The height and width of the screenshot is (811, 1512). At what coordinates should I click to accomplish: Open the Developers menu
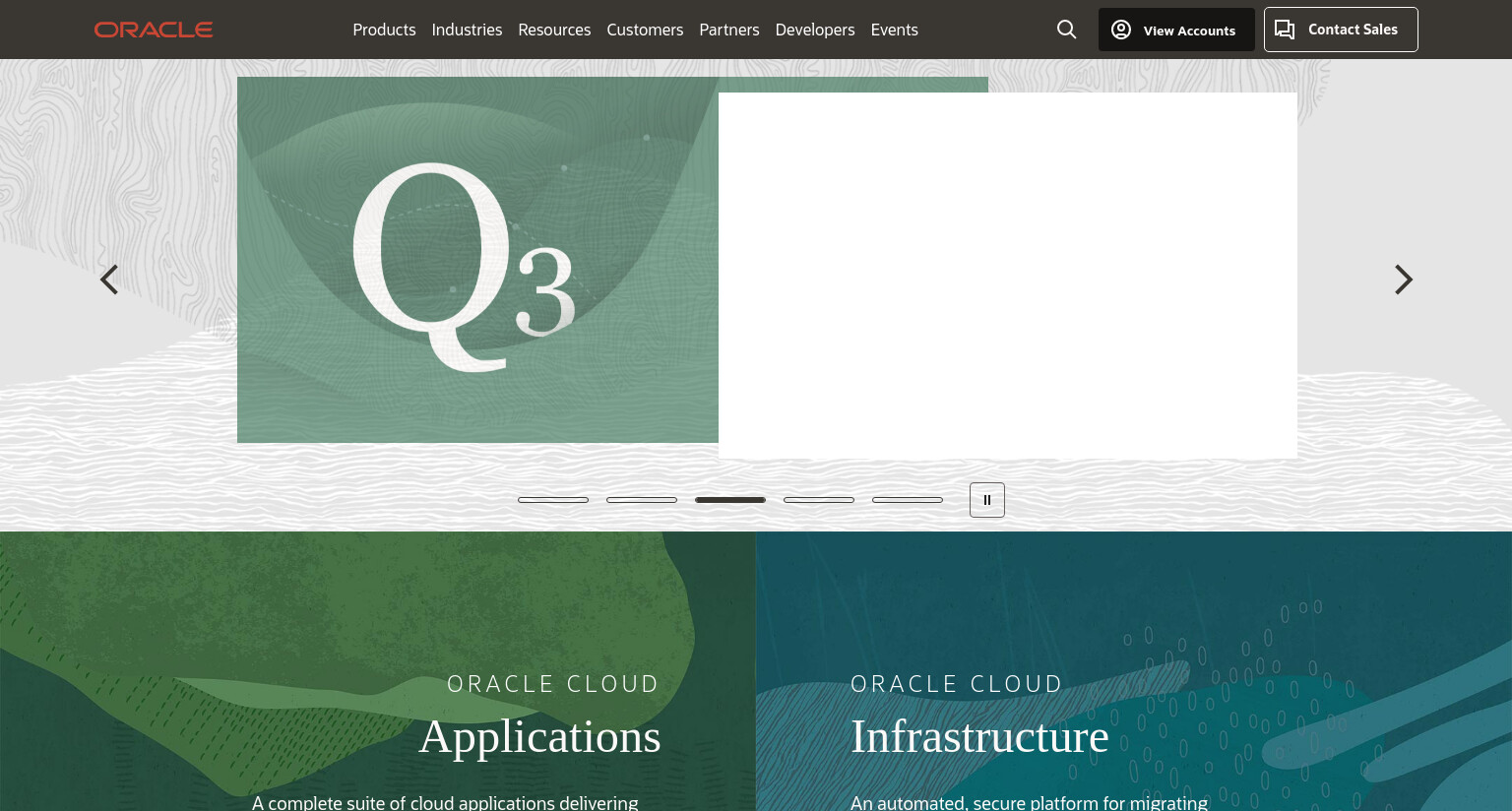click(x=815, y=30)
